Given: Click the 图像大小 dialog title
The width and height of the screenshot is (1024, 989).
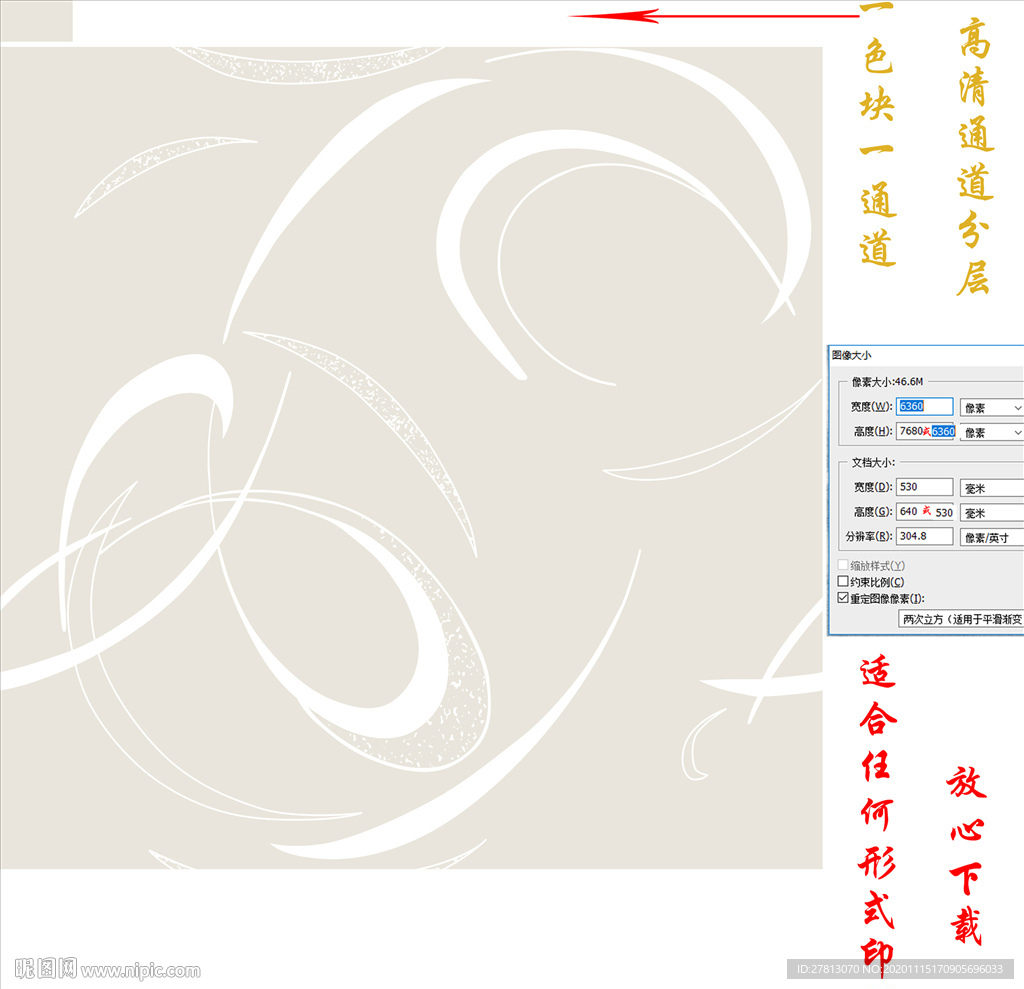Looking at the screenshot, I should (x=851, y=355).
